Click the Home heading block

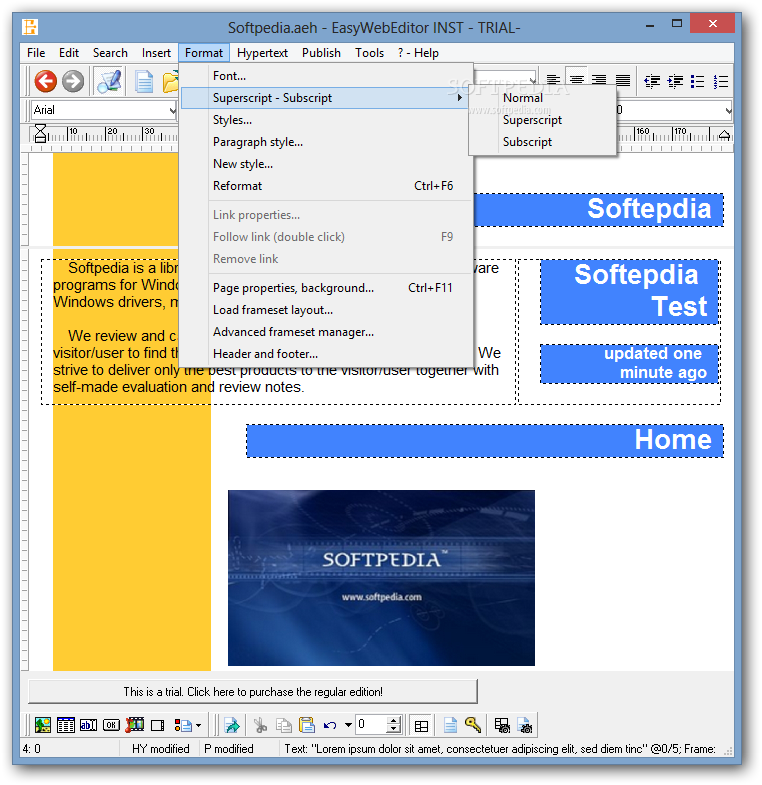(x=485, y=441)
